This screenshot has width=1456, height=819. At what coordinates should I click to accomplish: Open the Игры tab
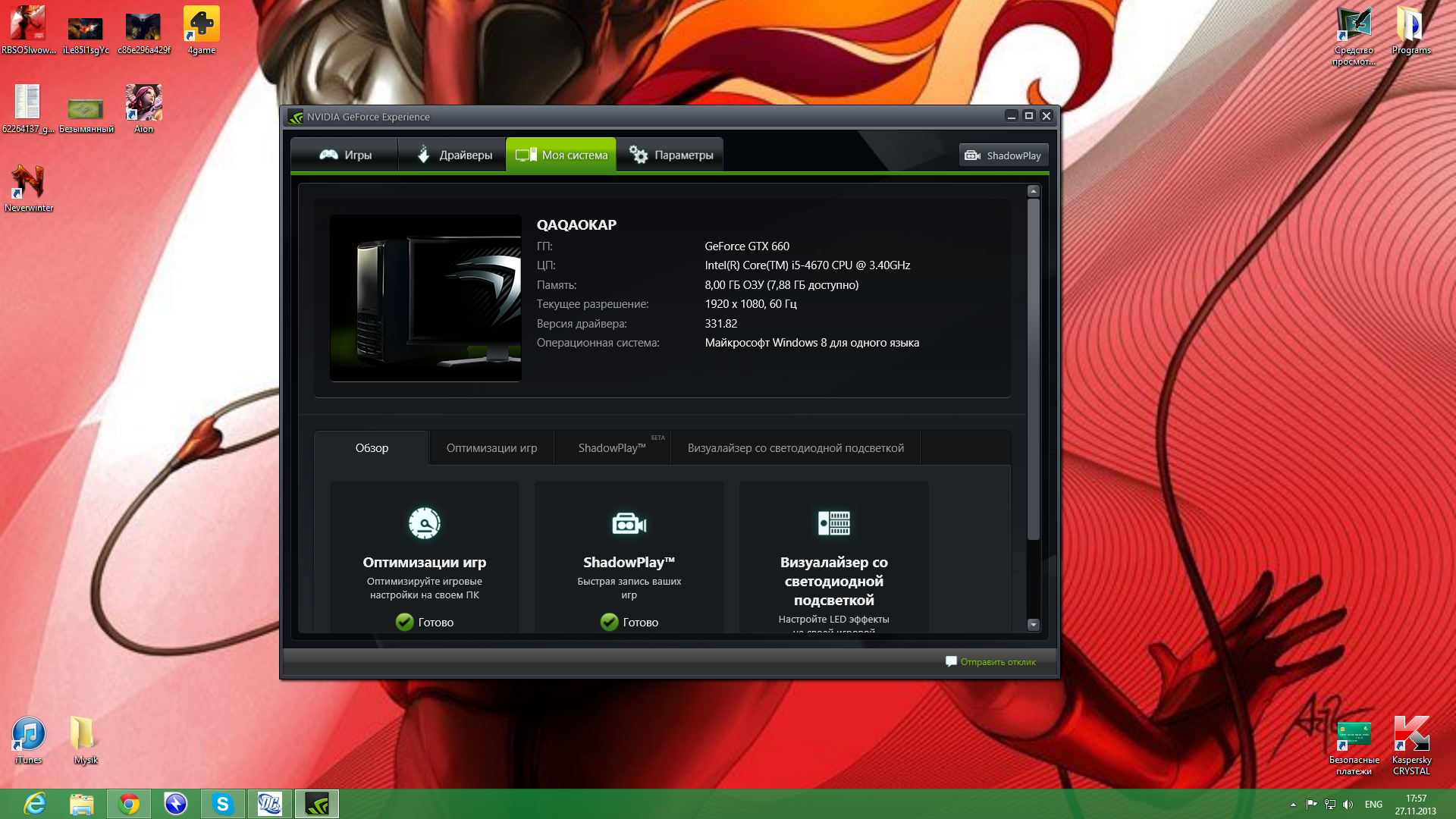click(x=345, y=155)
